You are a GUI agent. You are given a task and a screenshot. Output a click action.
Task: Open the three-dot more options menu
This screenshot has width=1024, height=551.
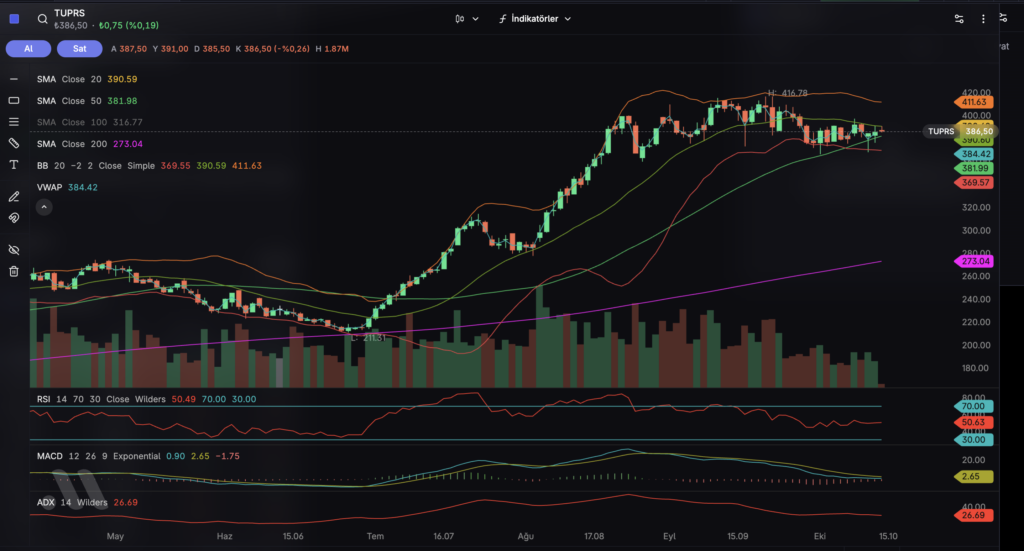[x=983, y=19]
